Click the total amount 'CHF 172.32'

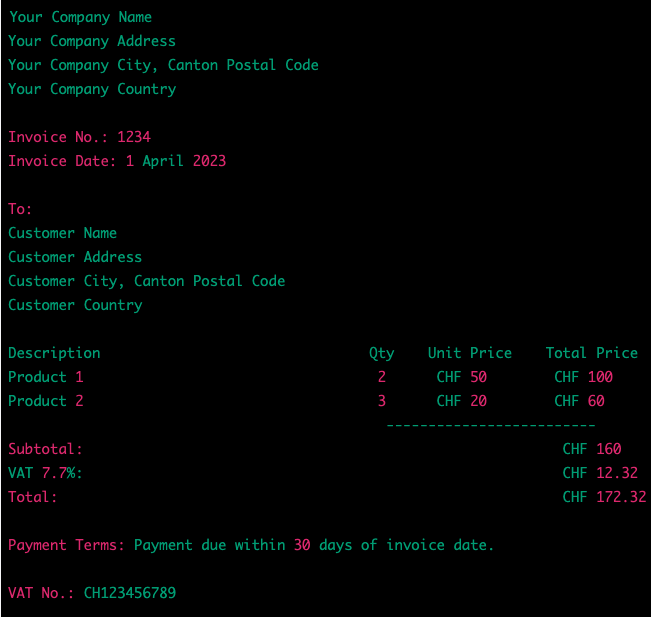click(x=604, y=497)
